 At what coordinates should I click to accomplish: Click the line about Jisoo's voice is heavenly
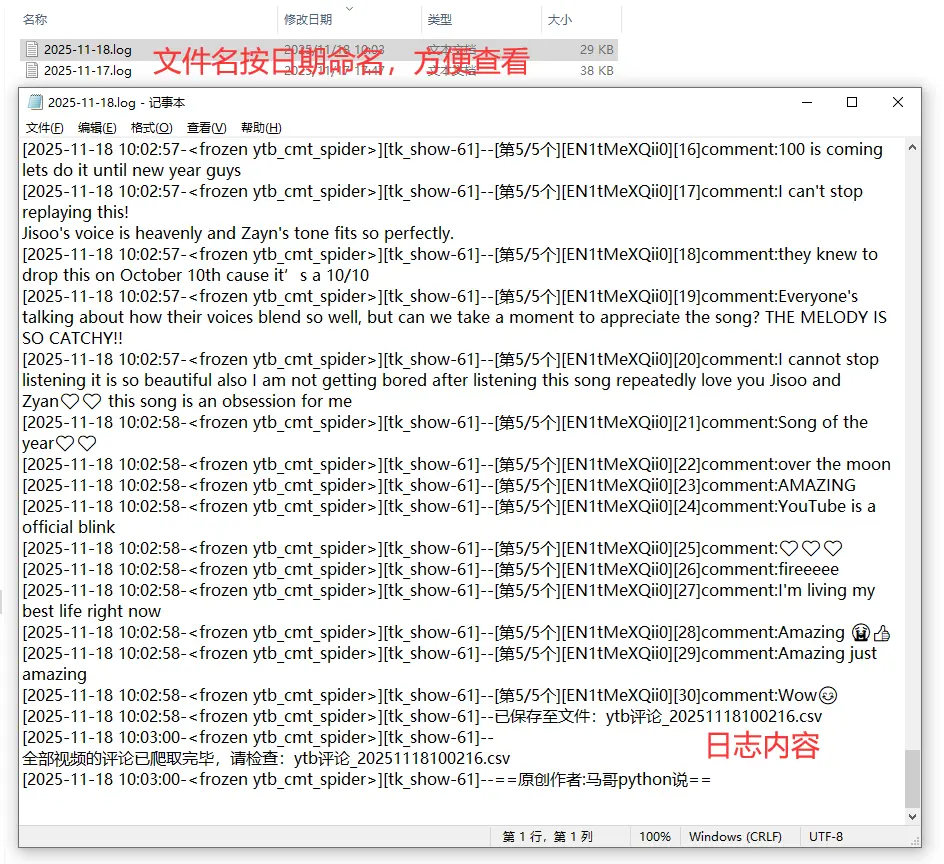coord(238,233)
